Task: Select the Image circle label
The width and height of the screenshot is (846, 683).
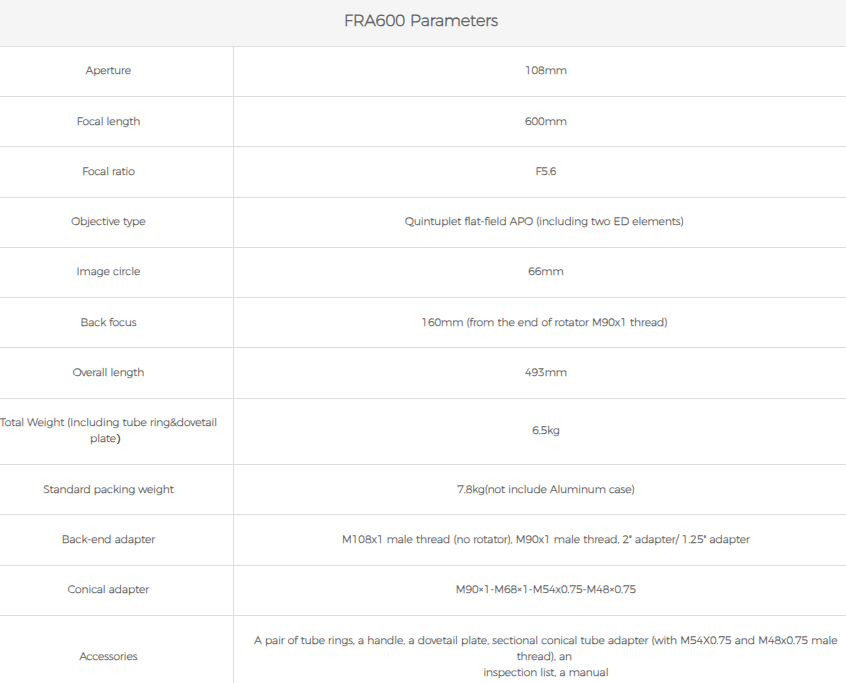Action: point(108,271)
